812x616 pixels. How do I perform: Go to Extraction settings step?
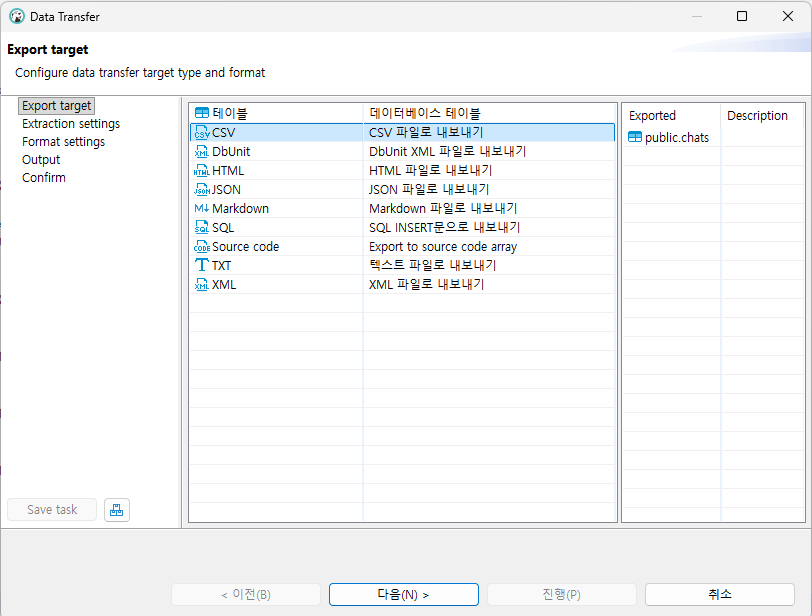(71, 124)
